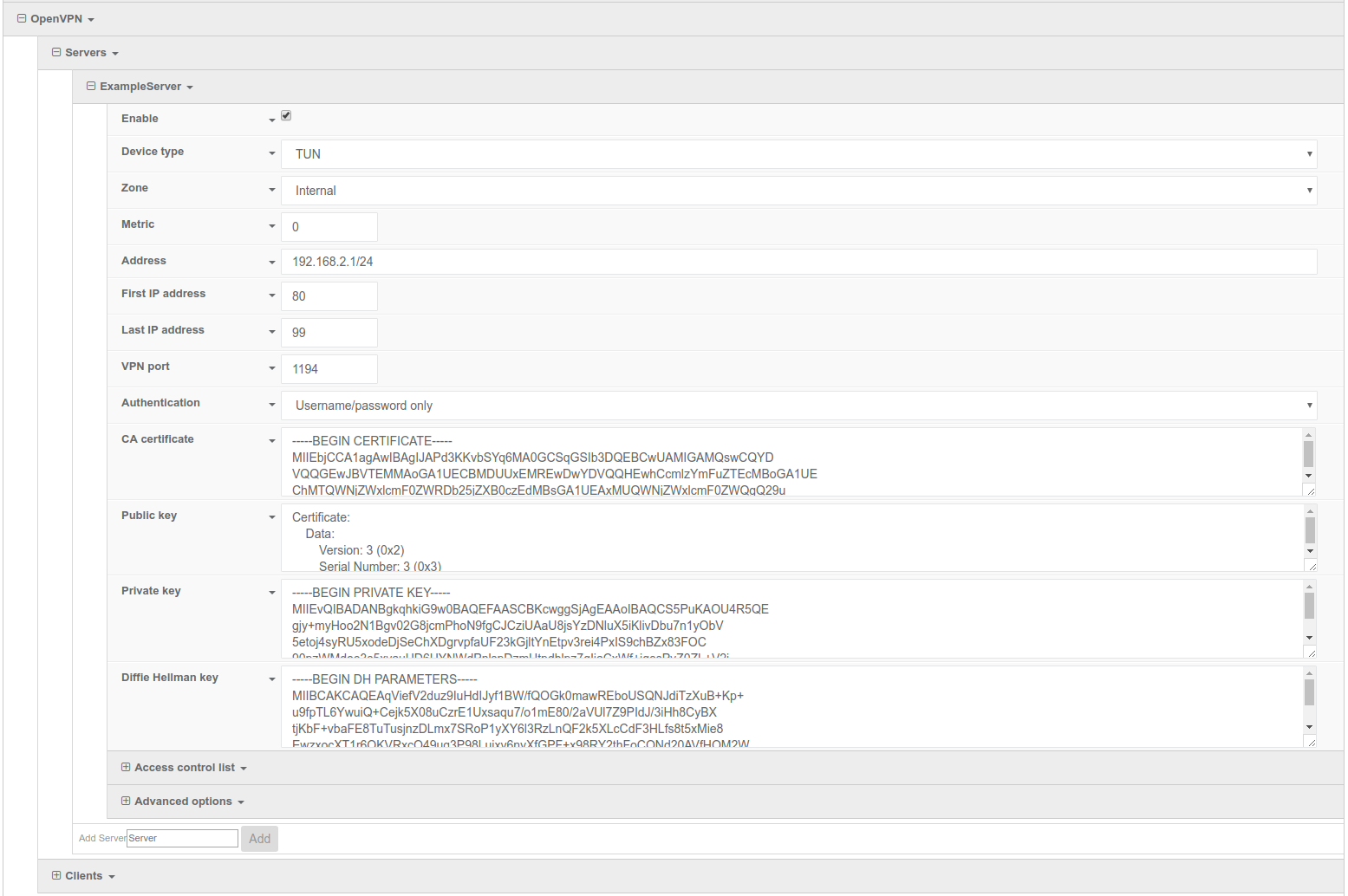
Task: Click the down arrow on Public key scrollbar
Action: pyautogui.click(x=1309, y=551)
